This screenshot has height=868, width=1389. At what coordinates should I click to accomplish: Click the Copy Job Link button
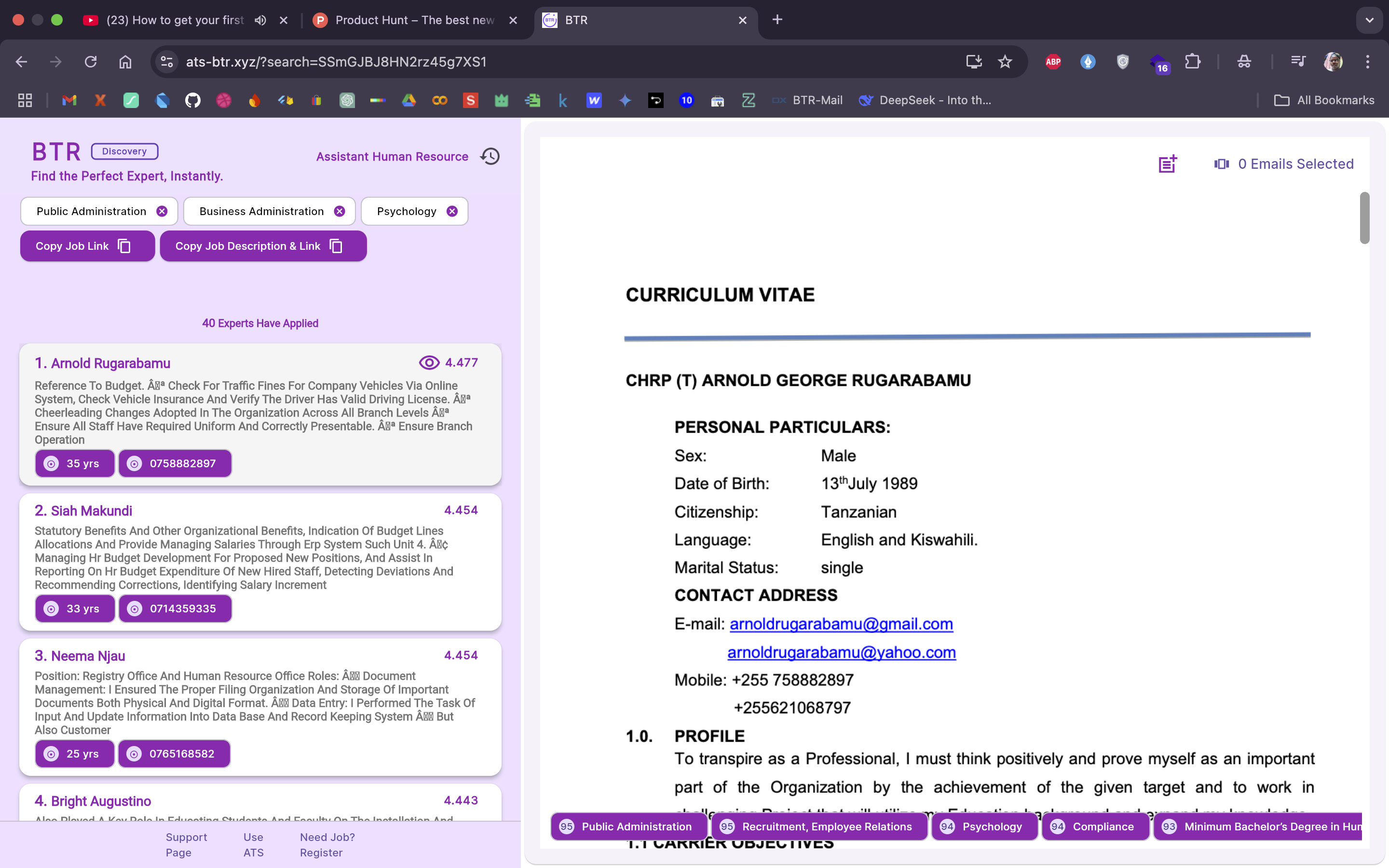[x=87, y=246]
